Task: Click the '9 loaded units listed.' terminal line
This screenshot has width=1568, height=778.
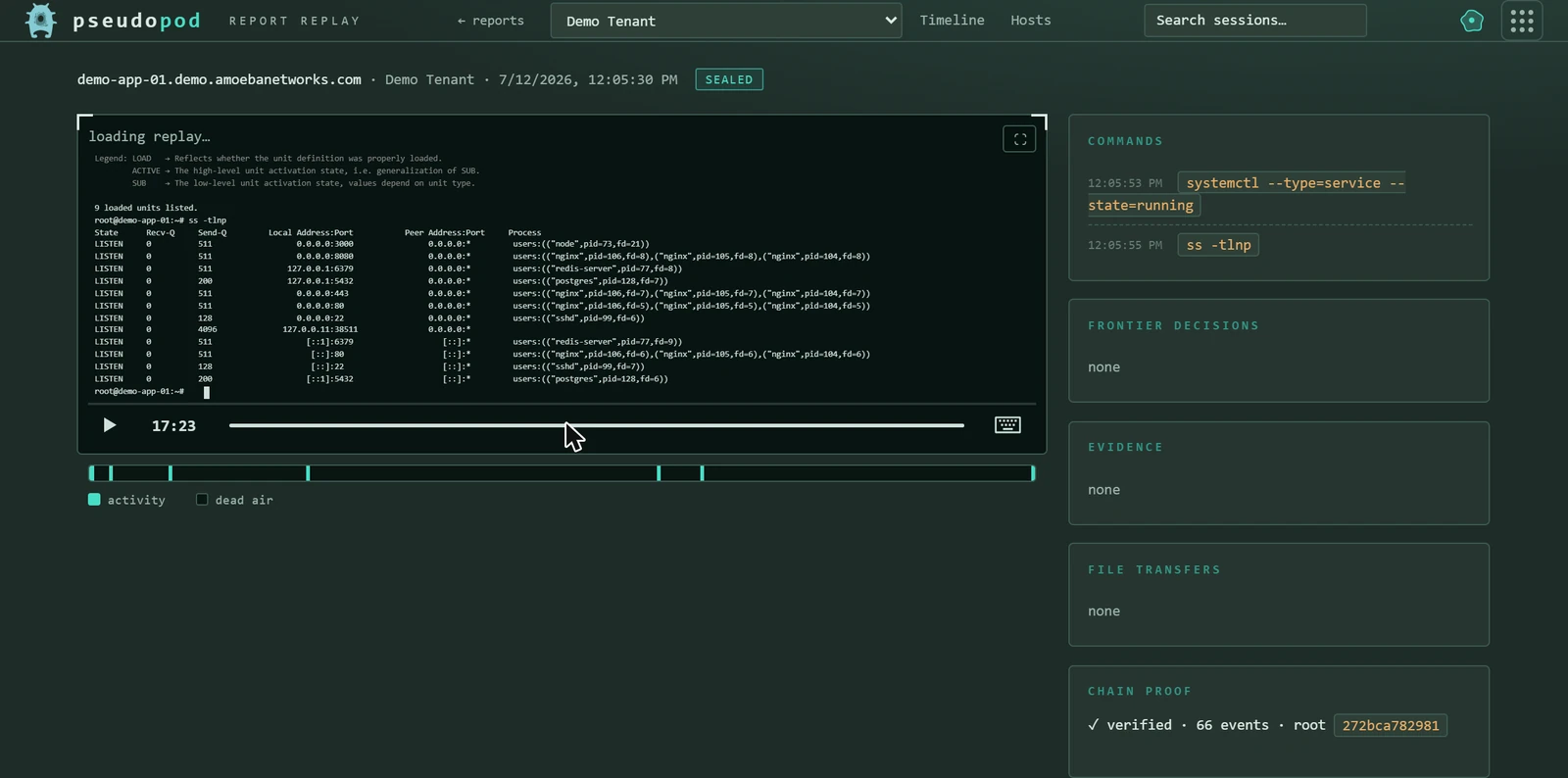Action: click(x=146, y=208)
